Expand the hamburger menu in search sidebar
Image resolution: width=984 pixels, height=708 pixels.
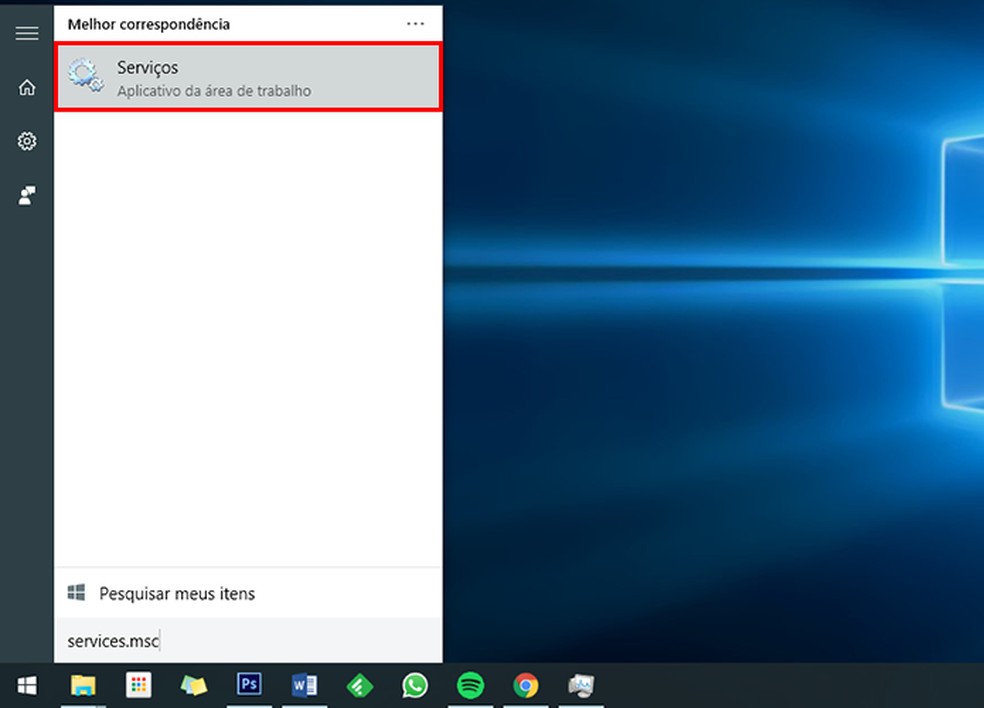27,33
